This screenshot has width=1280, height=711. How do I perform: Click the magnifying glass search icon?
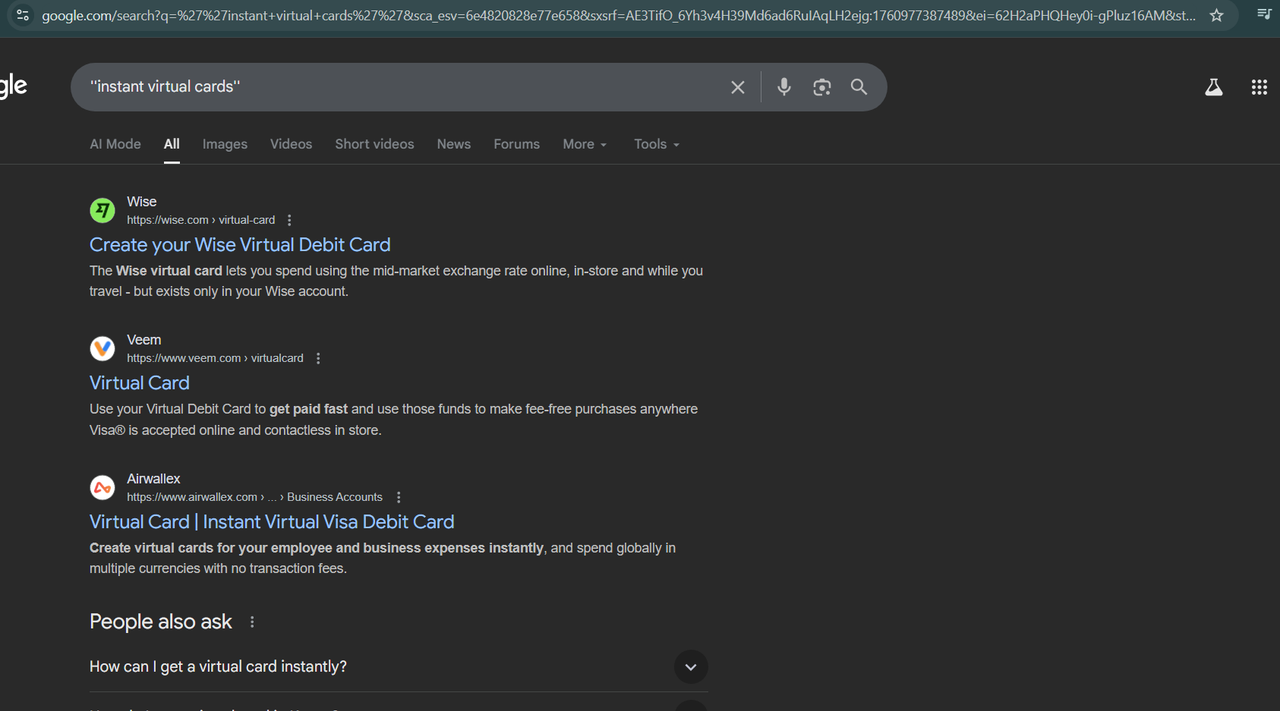point(859,87)
